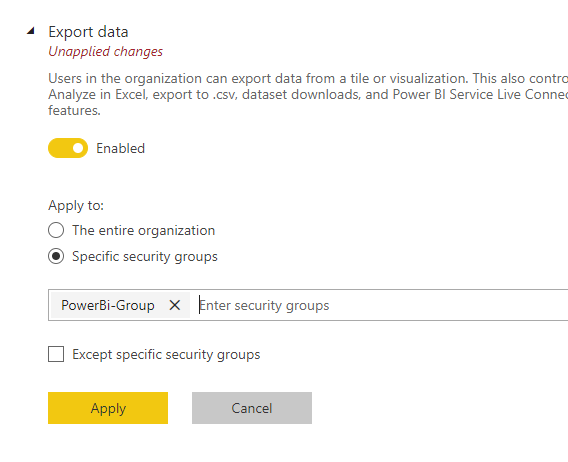Toggle the Enabled switch off
This screenshot has height=462, width=568.
(x=68, y=148)
